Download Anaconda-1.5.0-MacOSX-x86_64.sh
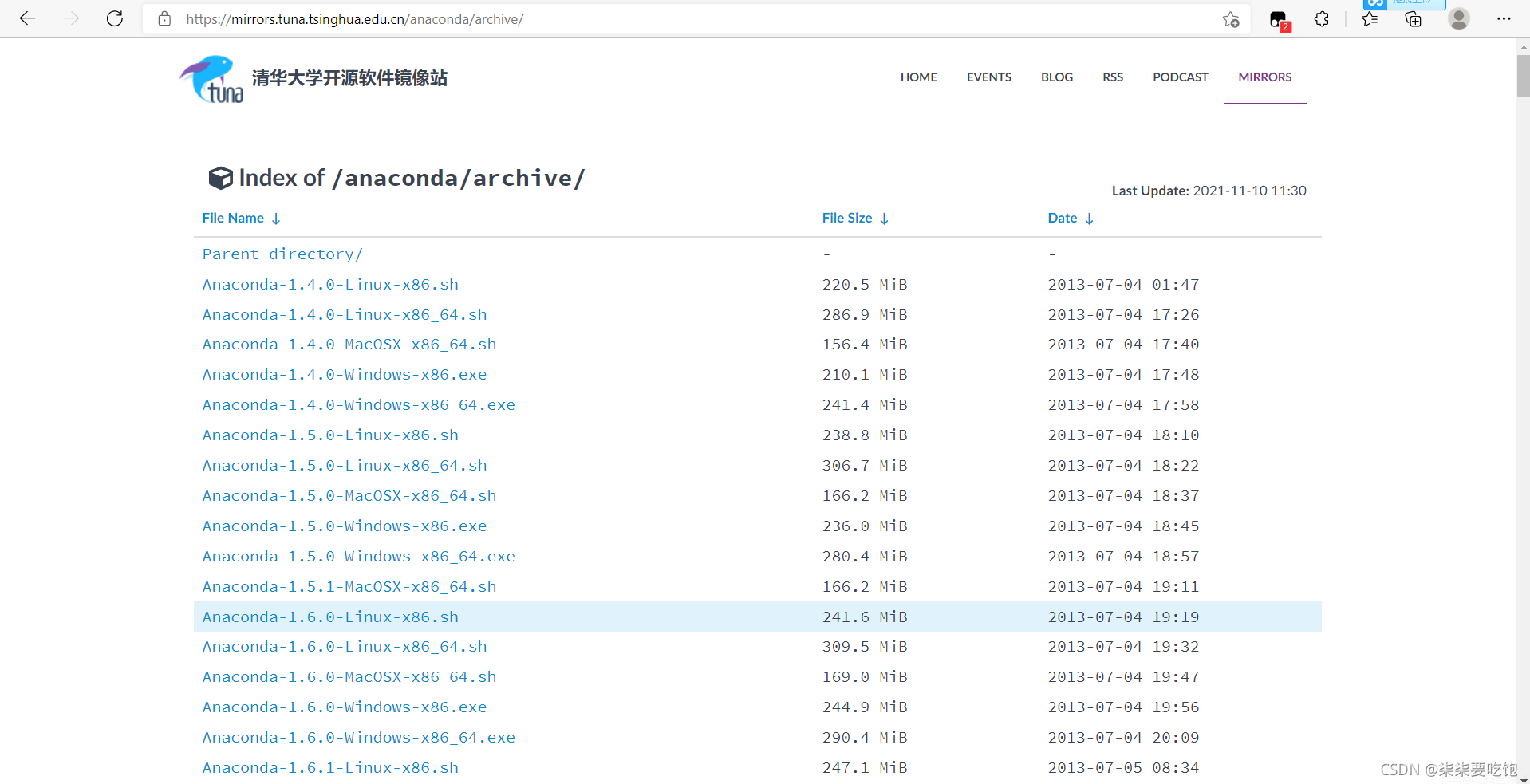Image resolution: width=1530 pixels, height=784 pixels. 349,496
